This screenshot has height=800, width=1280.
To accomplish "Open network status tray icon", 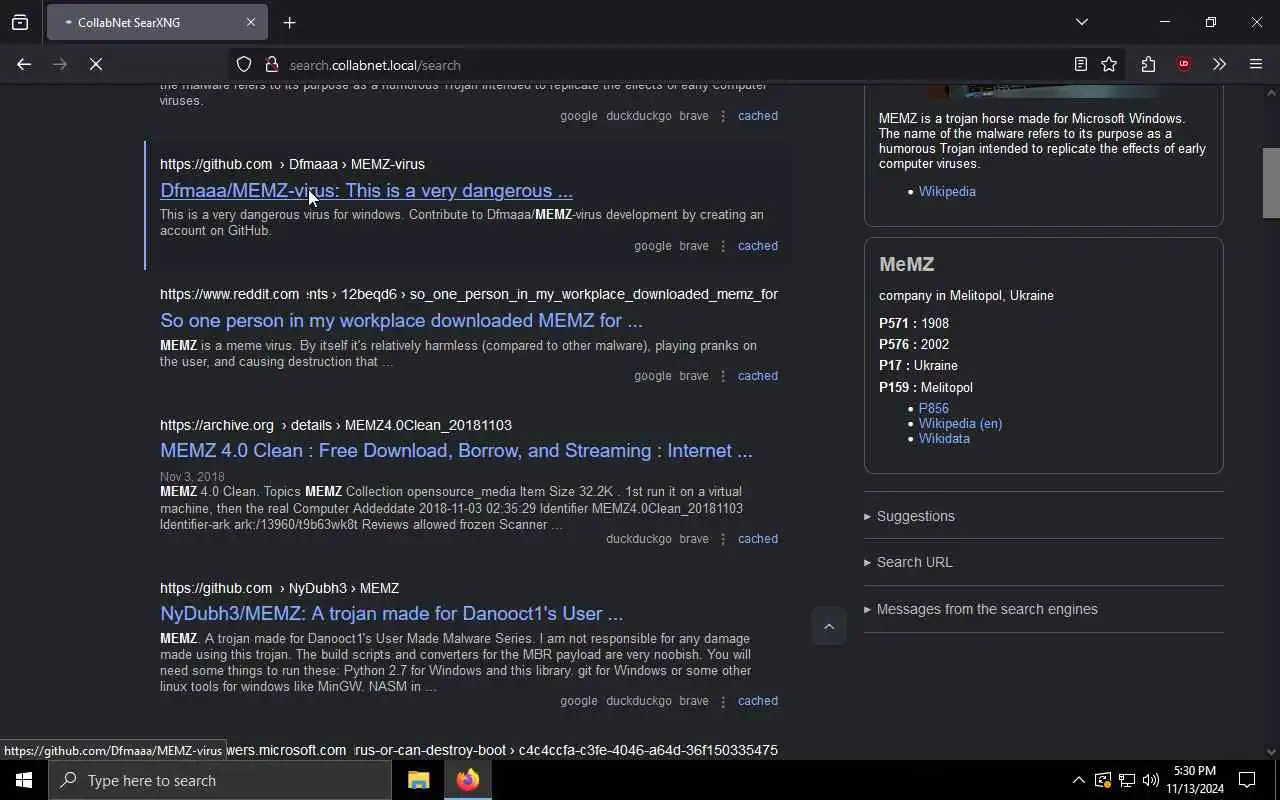I will click(1126, 780).
